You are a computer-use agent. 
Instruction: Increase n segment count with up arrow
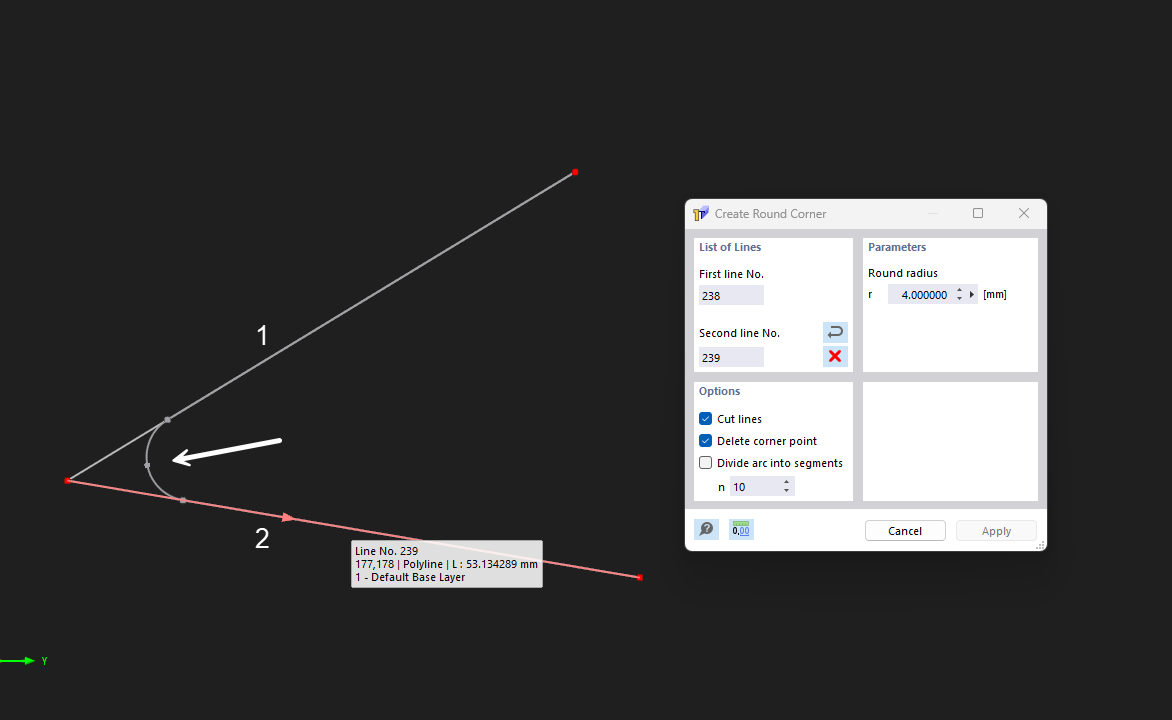coord(787,482)
